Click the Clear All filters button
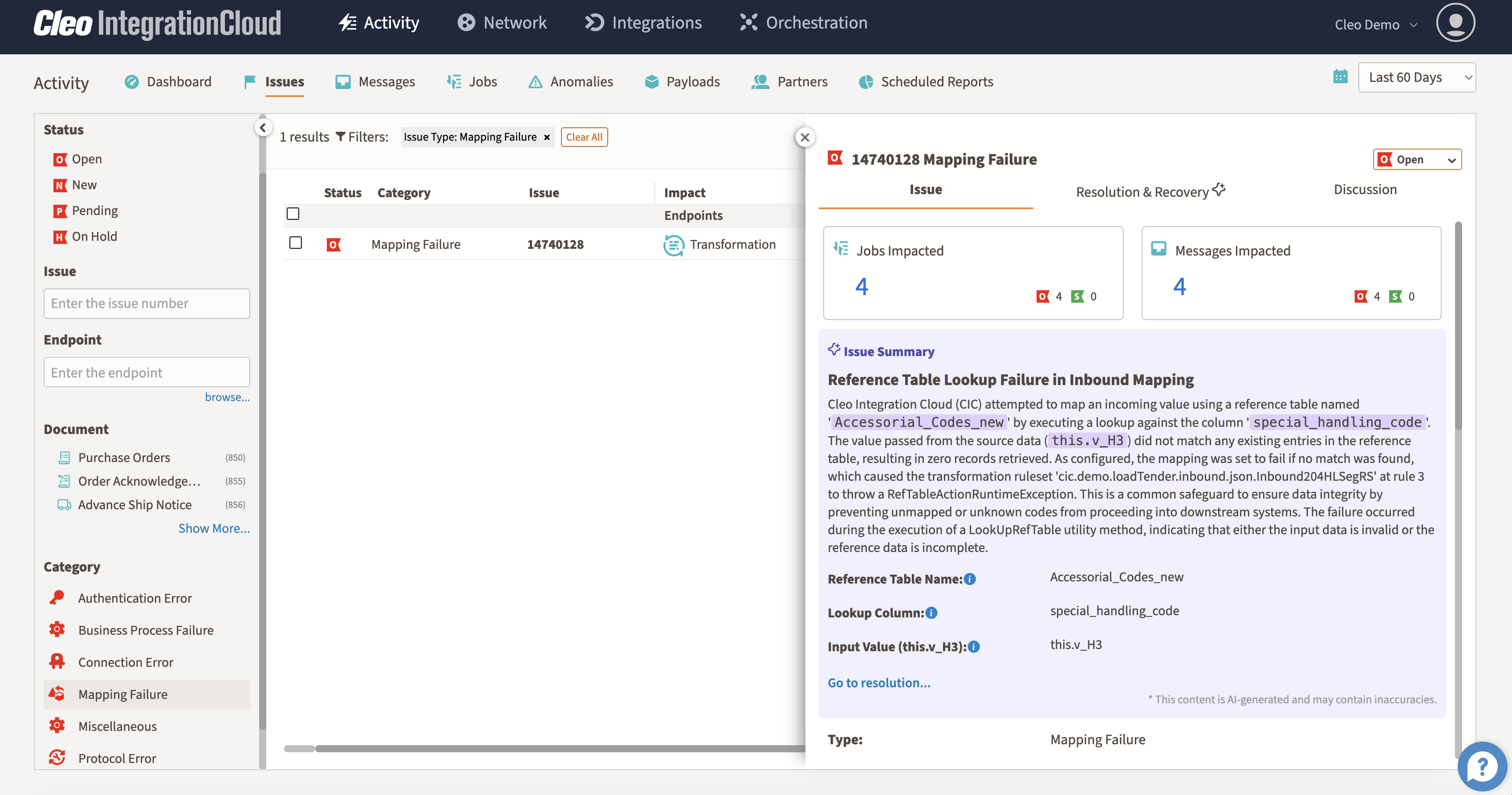Viewport: 1512px width, 795px height. 584,137
